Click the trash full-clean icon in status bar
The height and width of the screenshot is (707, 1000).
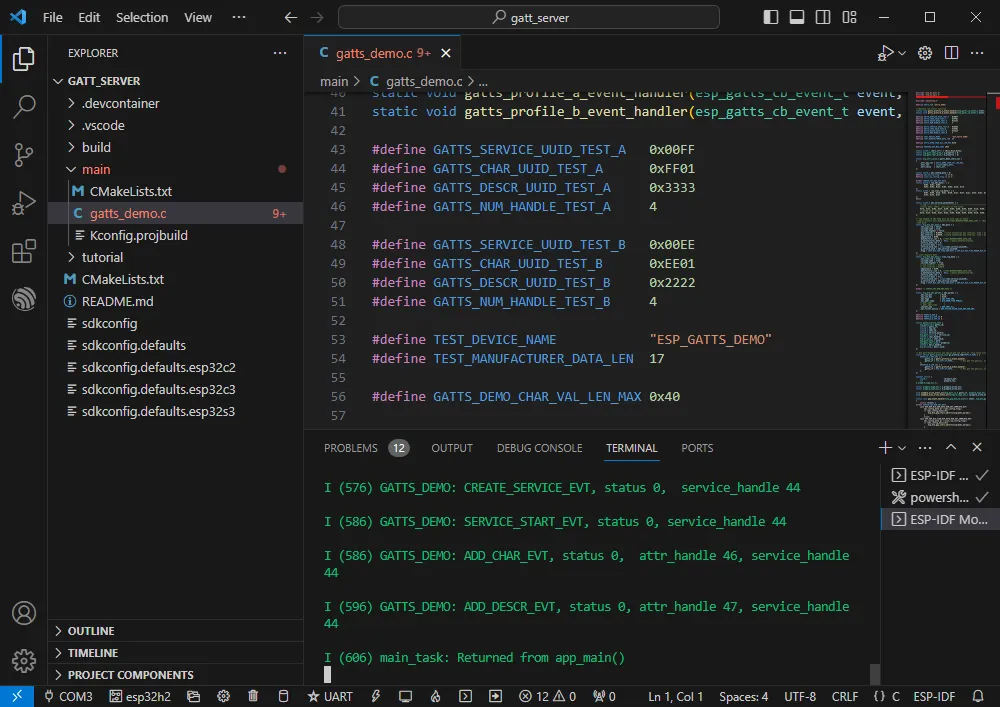253,696
